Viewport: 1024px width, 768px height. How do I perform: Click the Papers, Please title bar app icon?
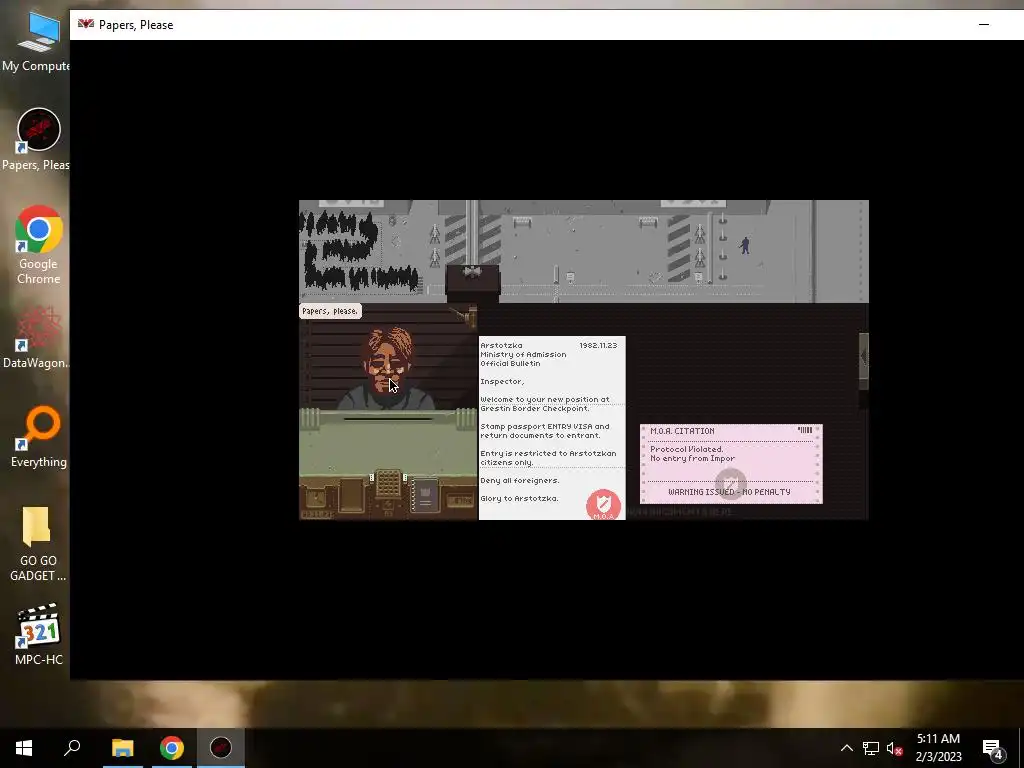point(86,24)
